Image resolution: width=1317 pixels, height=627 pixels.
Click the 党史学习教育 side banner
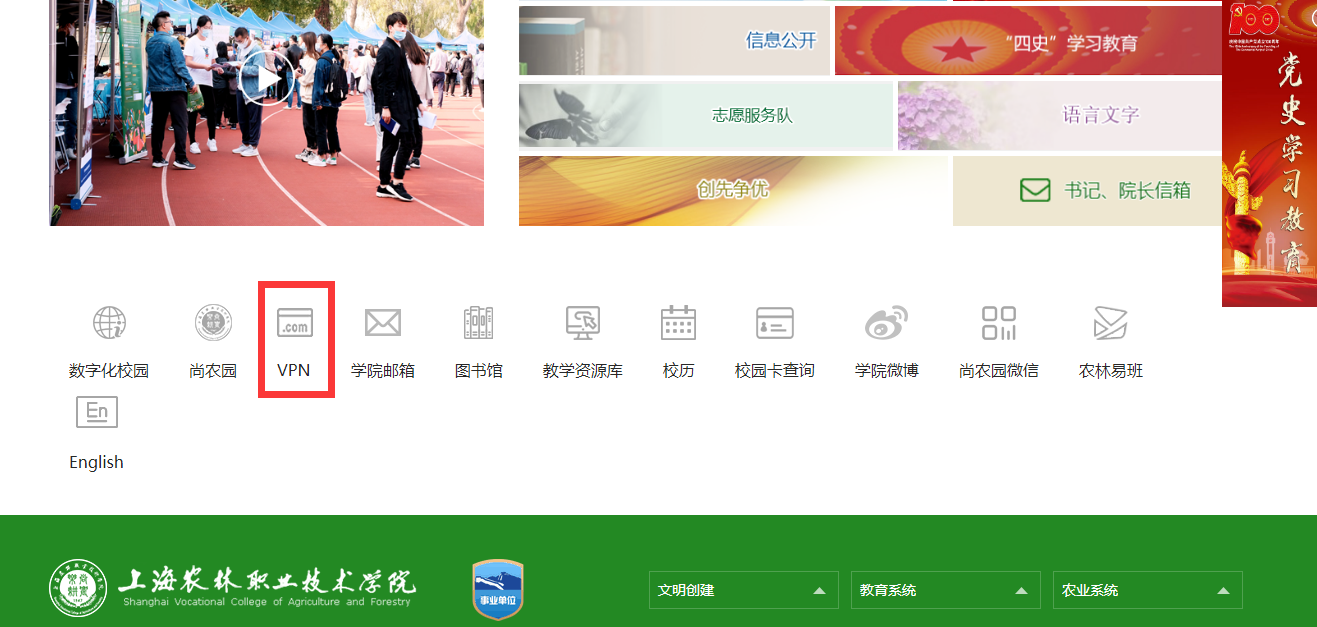[x=1269, y=153]
